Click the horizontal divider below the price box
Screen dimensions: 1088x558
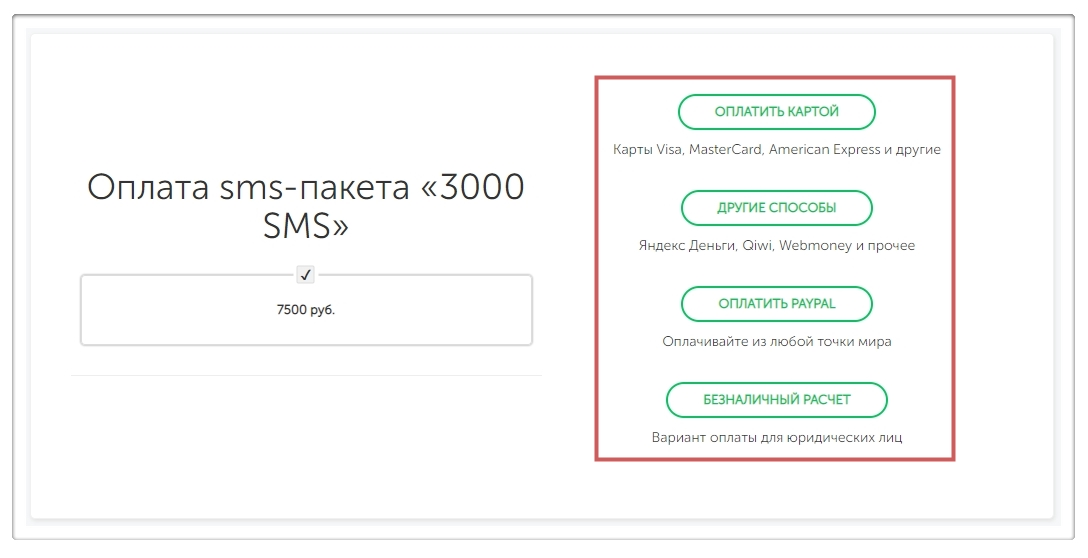pyautogui.click(x=306, y=376)
